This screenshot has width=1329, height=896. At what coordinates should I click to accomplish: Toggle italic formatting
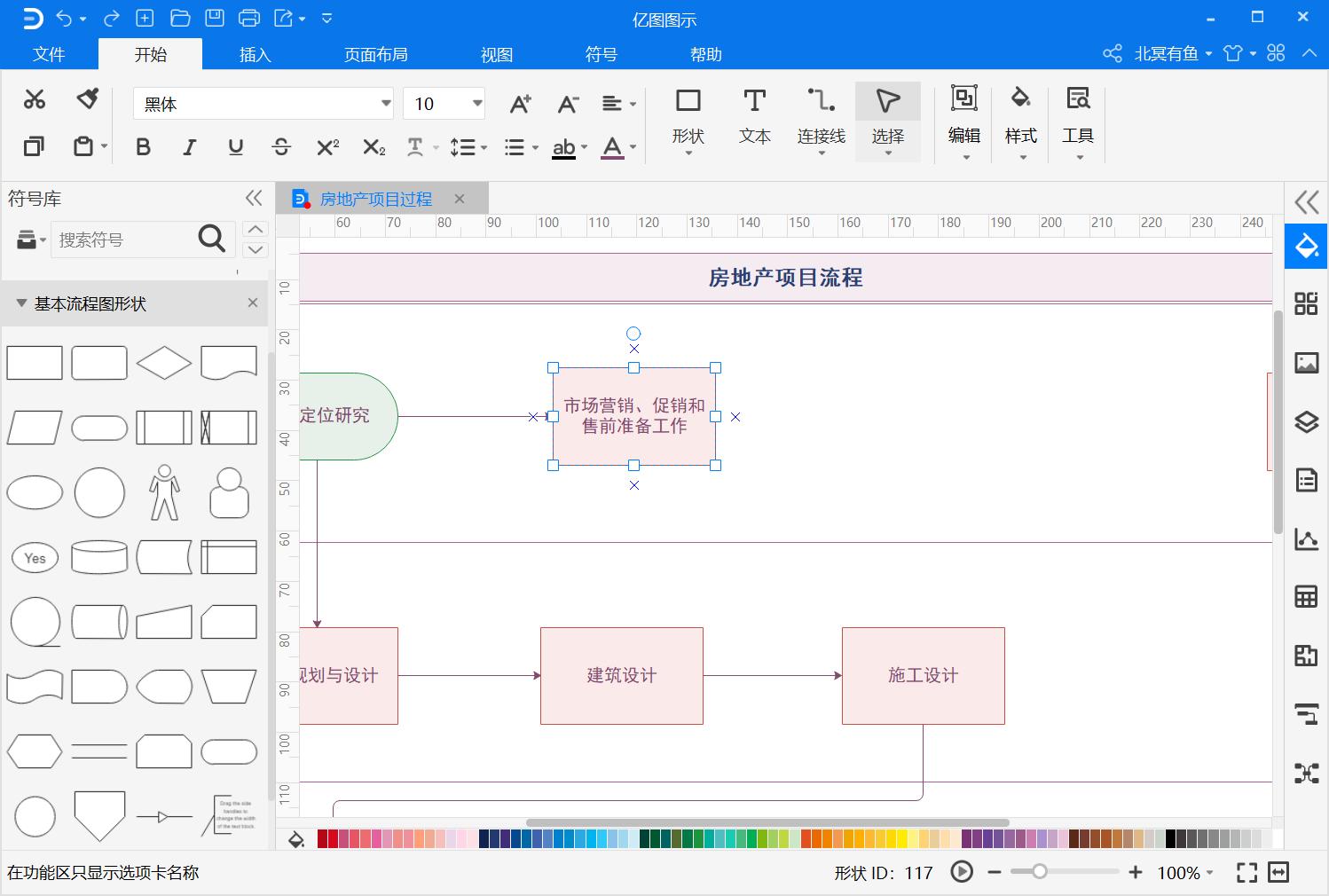click(189, 146)
